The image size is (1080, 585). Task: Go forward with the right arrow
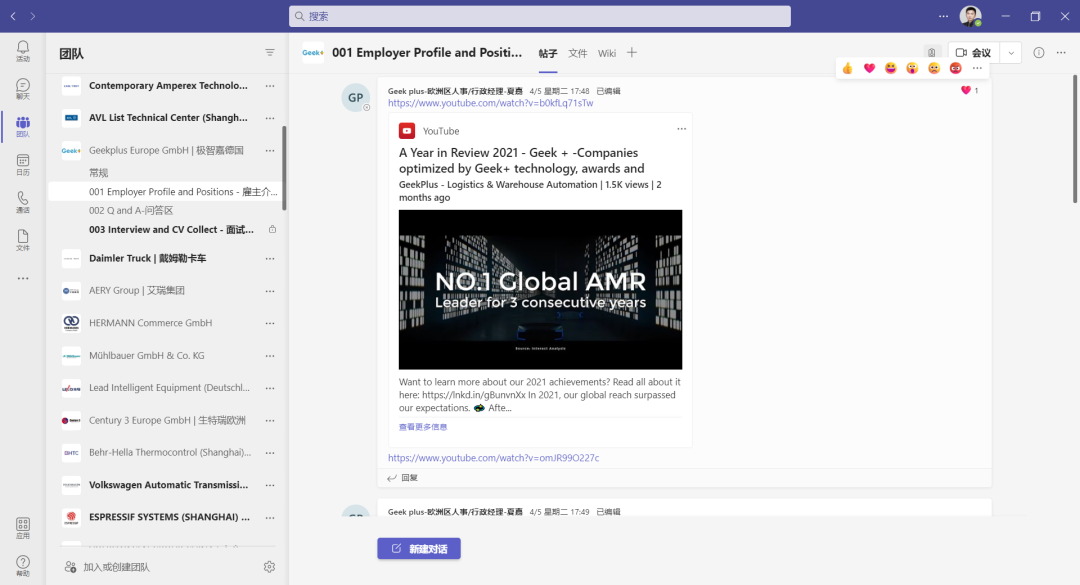(32, 16)
